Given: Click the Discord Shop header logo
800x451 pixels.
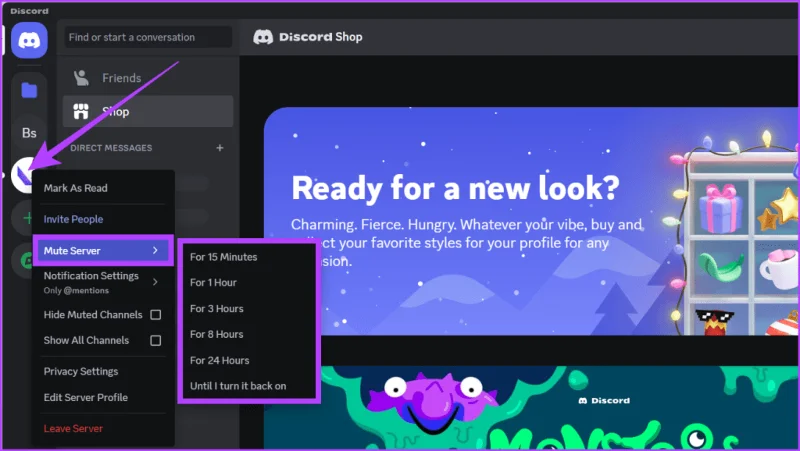Looking at the screenshot, I should coord(263,37).
